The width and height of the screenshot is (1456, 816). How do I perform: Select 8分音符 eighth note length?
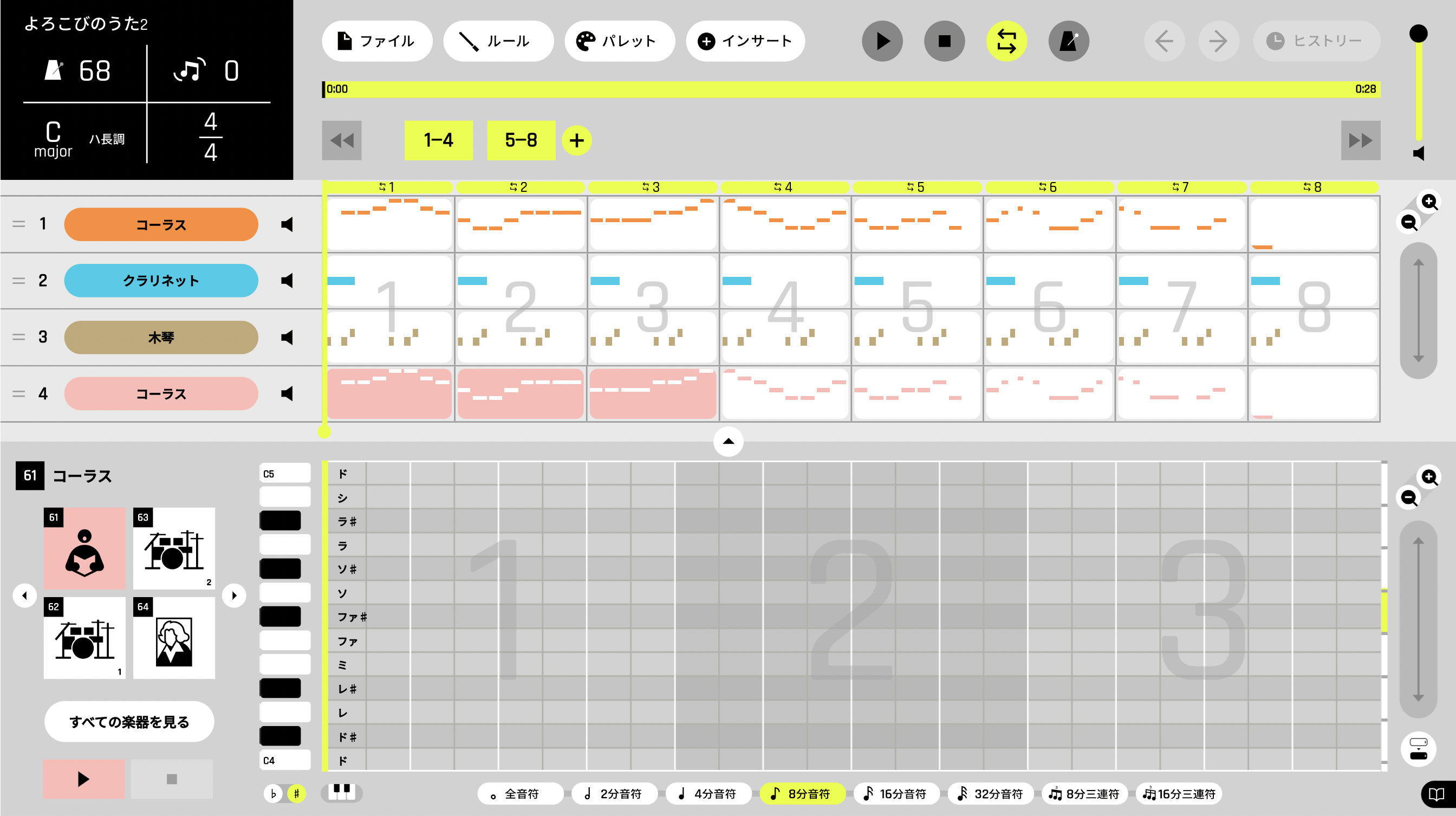point(803,793)
